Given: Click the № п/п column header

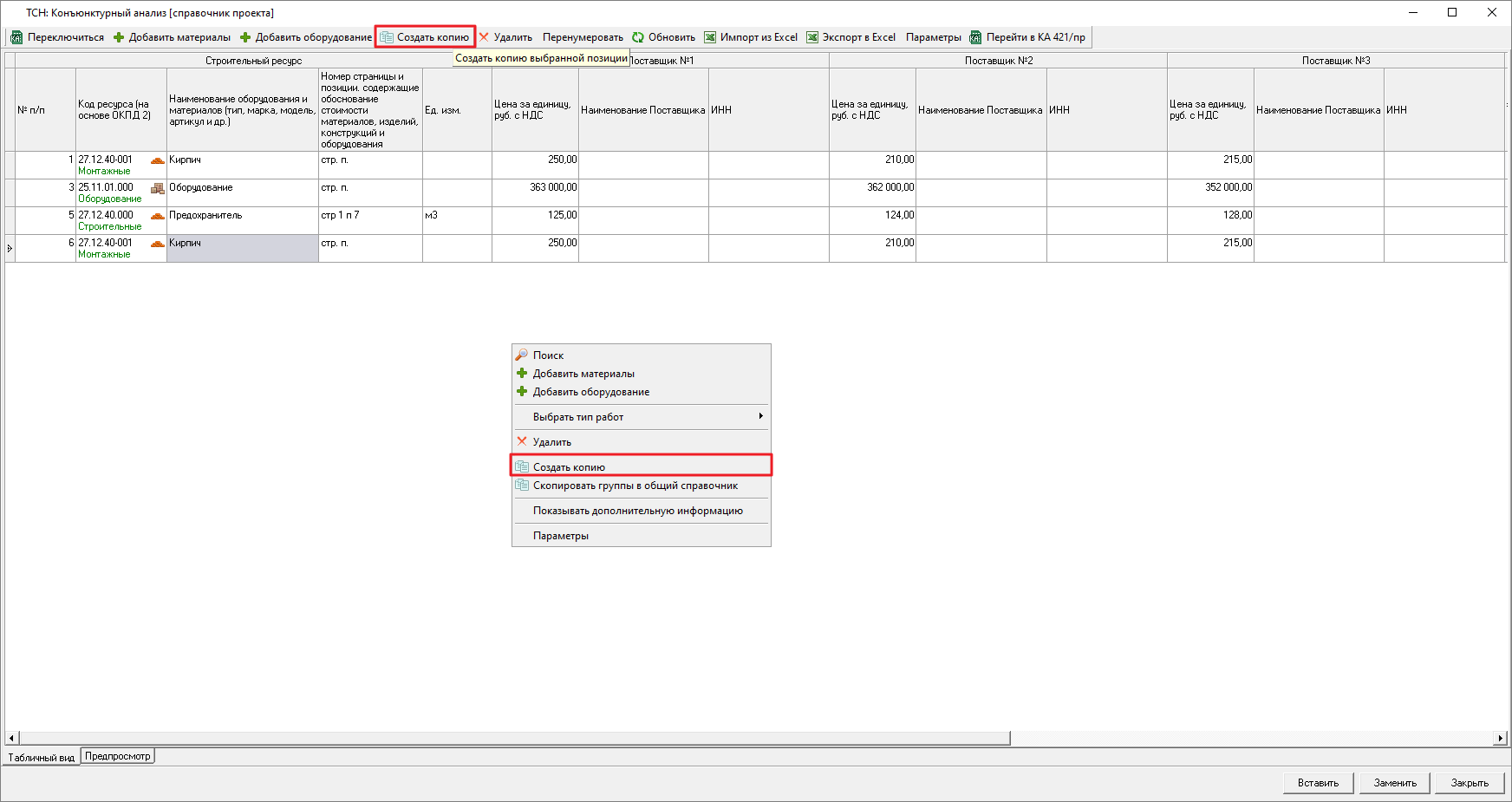Looking at the screenshot, I should [x=45, y=110].
